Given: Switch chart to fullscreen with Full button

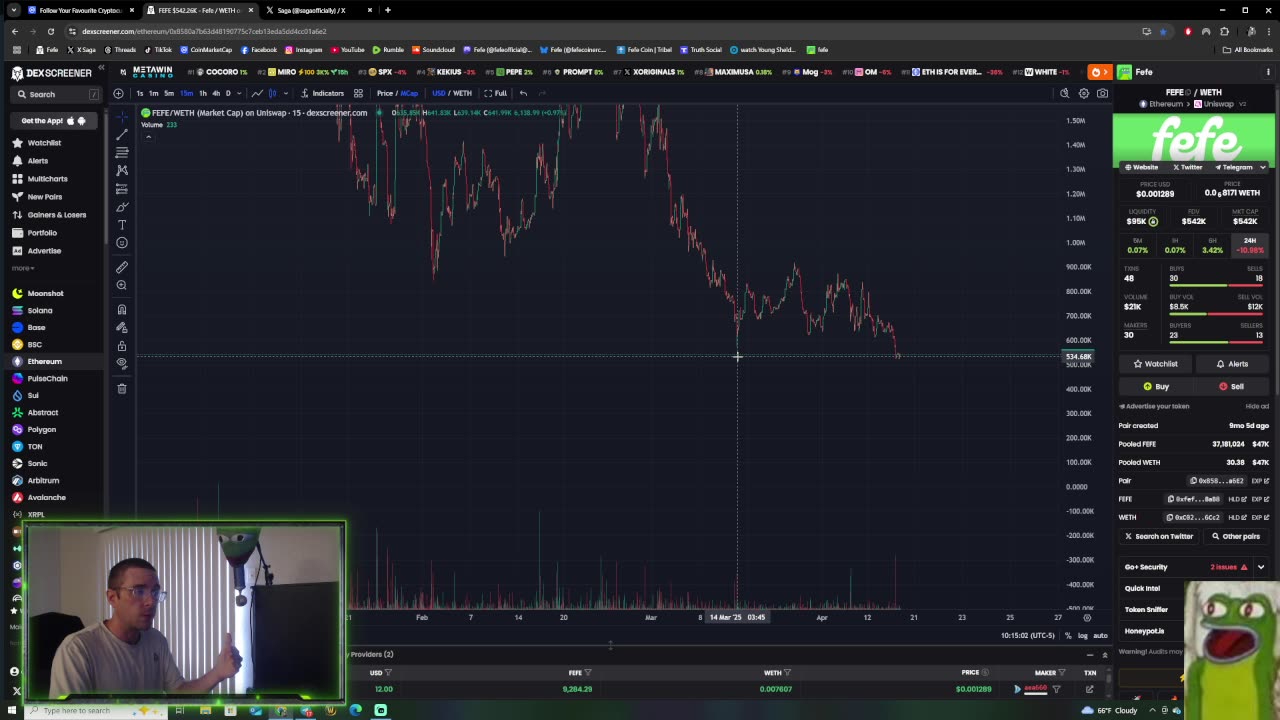Looking at the screenshot, I should [495, 93].
